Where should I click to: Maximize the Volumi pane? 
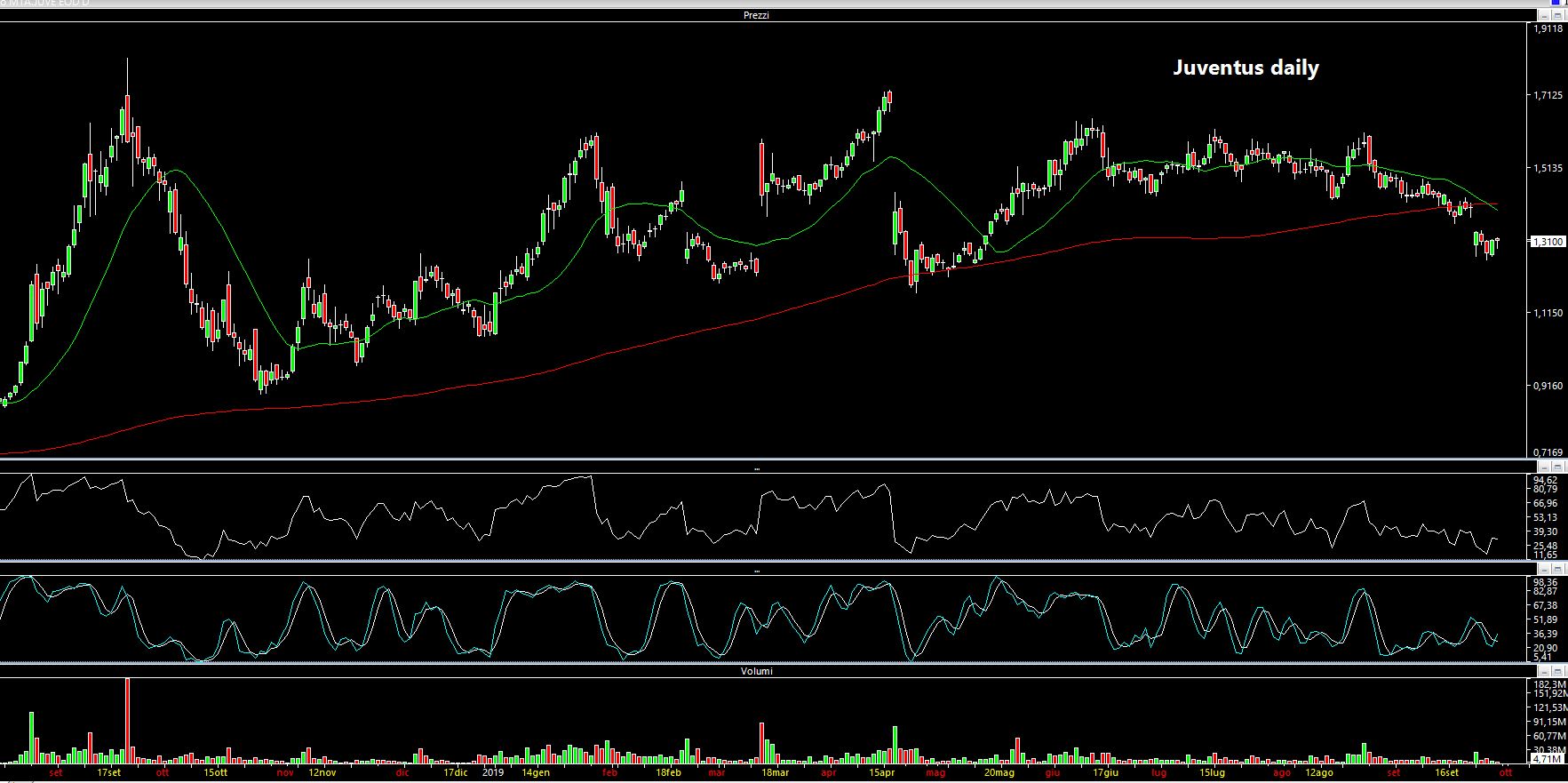1557,671
